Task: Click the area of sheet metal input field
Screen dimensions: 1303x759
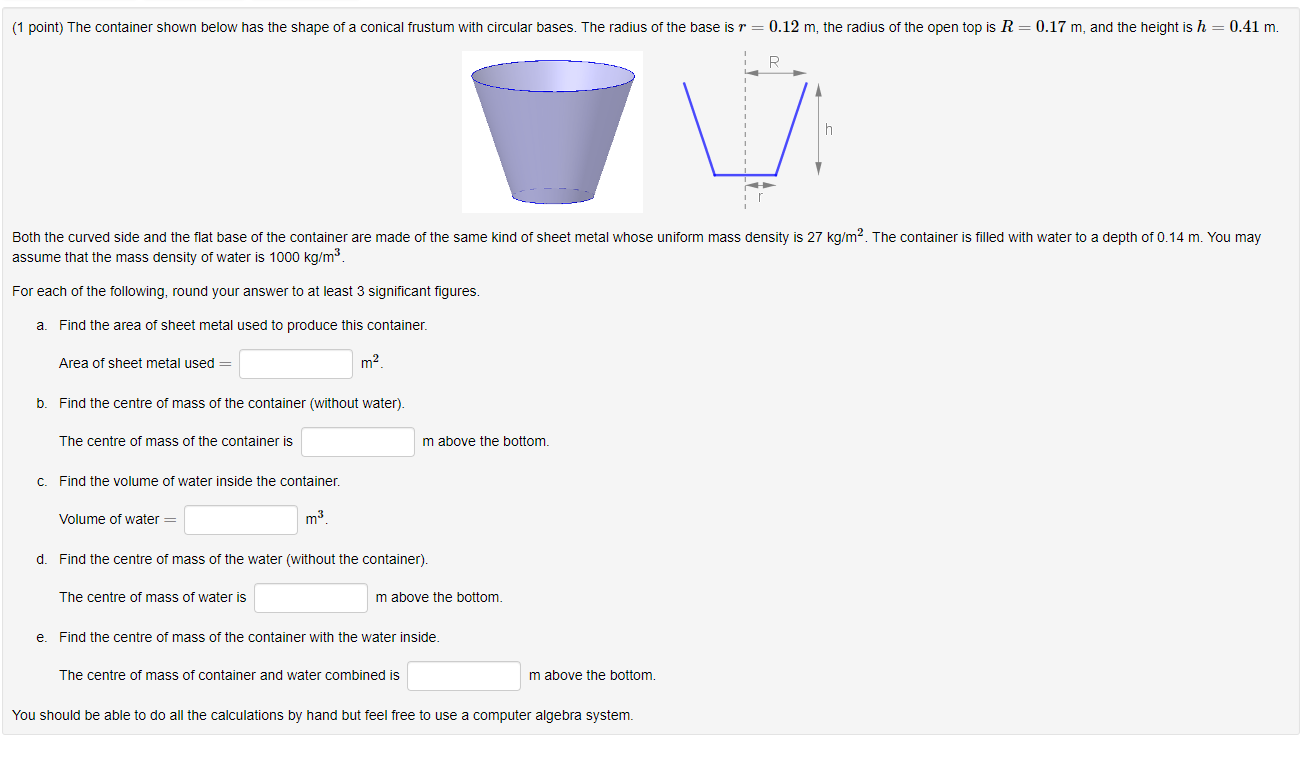Action: click(x=295, y=363)
